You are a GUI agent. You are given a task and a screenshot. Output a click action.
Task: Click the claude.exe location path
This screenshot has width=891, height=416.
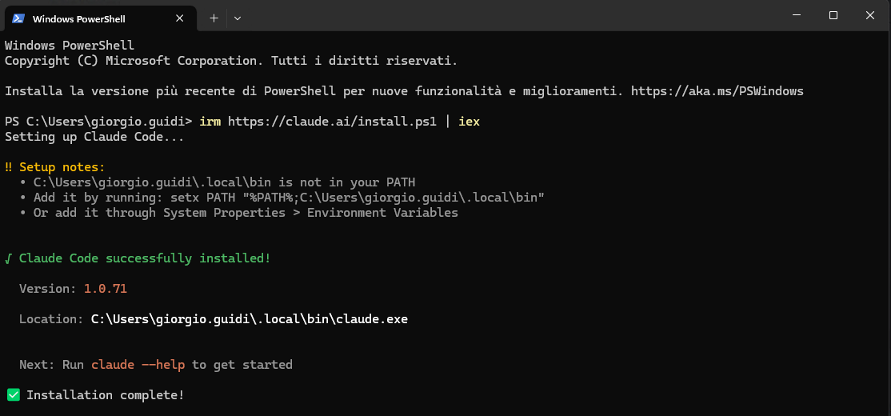[x=249, y=319]
